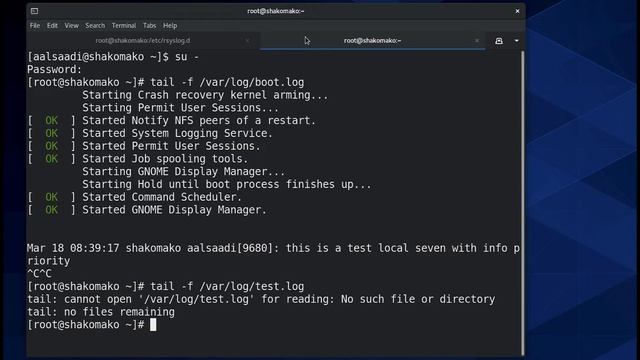Click the '^C^C' interrupt line
Image resolution: width=640 pixels, height=360 pixels.
click(40, 273)
